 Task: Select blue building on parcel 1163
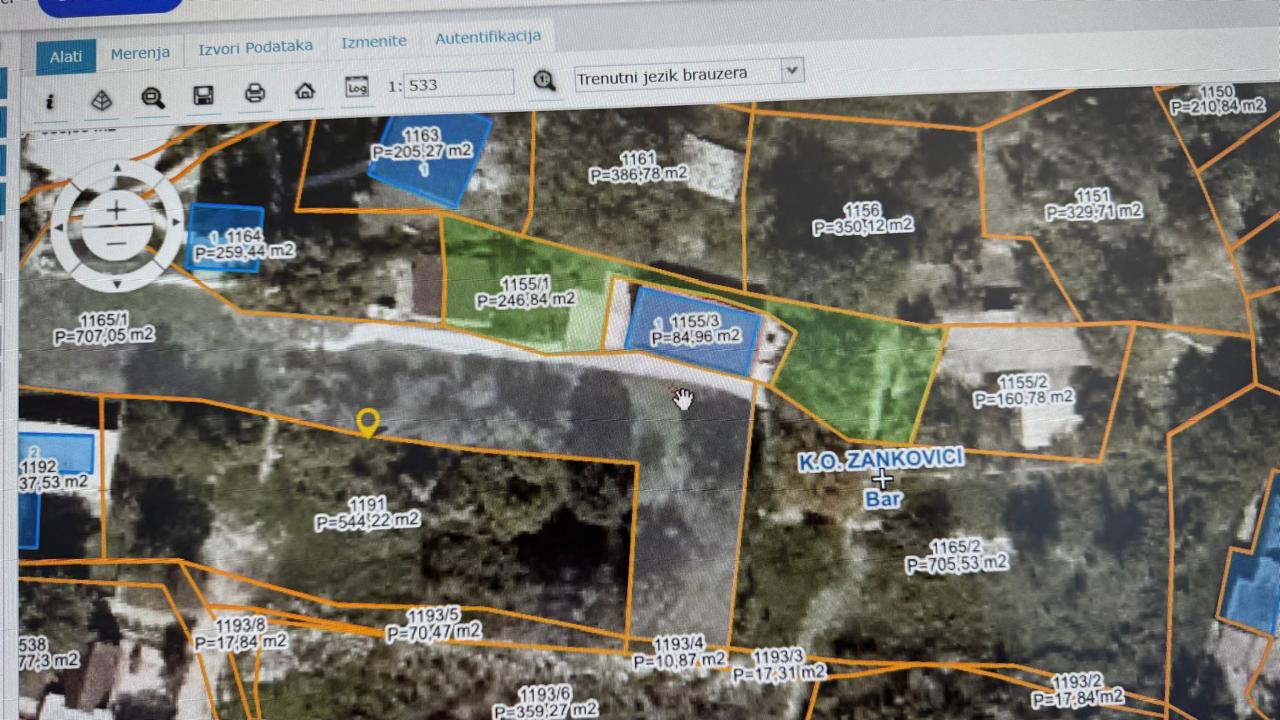[432, 158]
